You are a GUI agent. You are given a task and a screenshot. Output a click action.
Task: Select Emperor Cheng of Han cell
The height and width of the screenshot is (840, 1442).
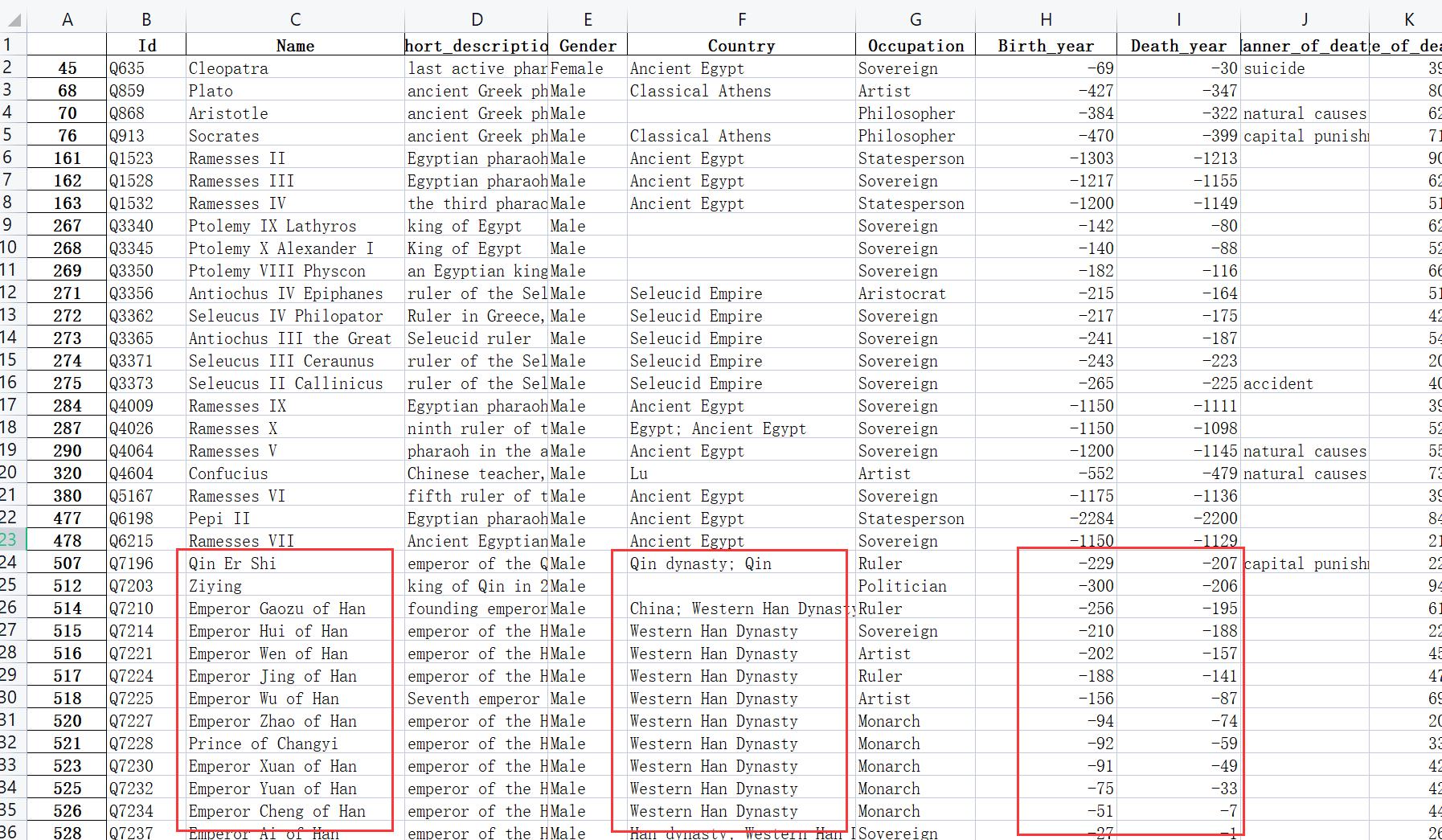click(x=295, y=811)
